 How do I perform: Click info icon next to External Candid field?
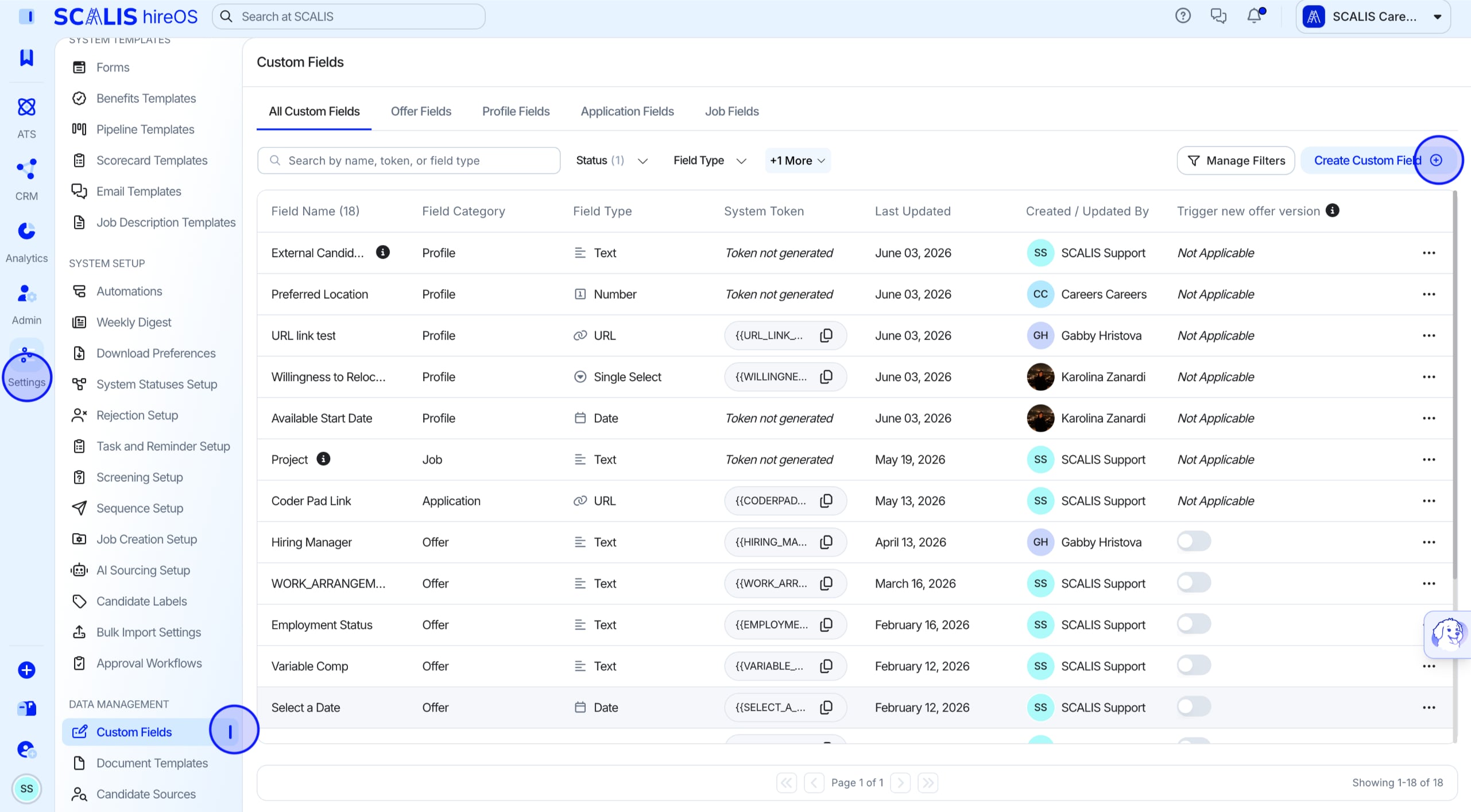[383, 252]
